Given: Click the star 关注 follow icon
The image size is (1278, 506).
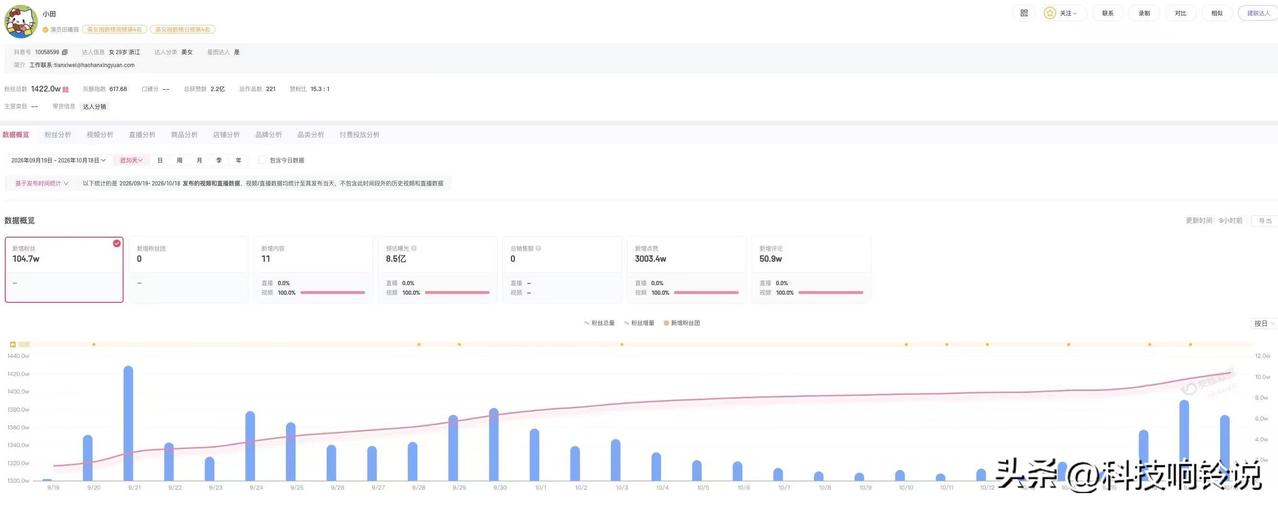Looking at the screenshot, I should (x=1050, y=13).
